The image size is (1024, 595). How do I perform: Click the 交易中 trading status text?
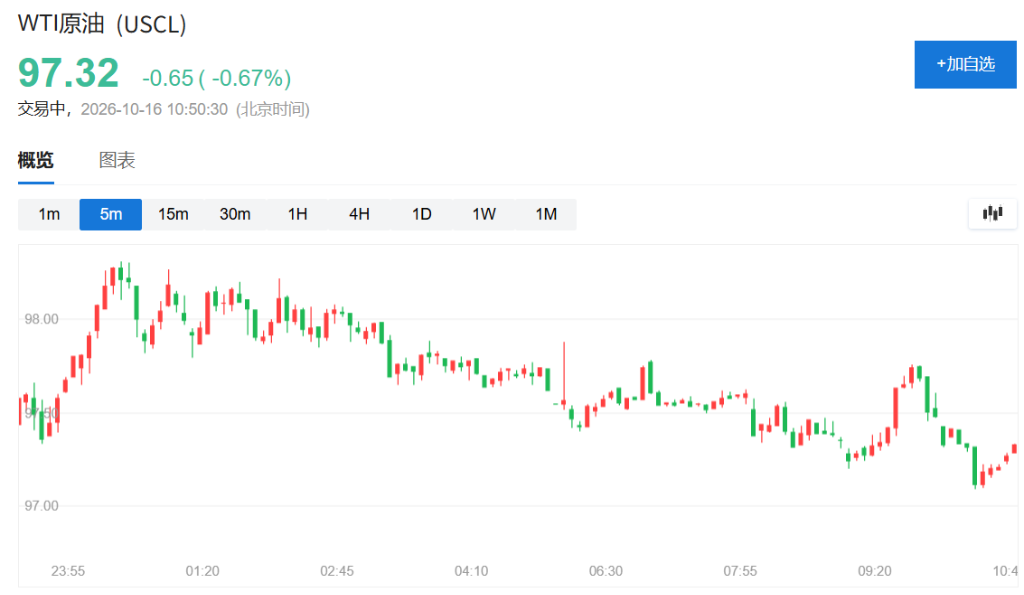pos(42,109)
